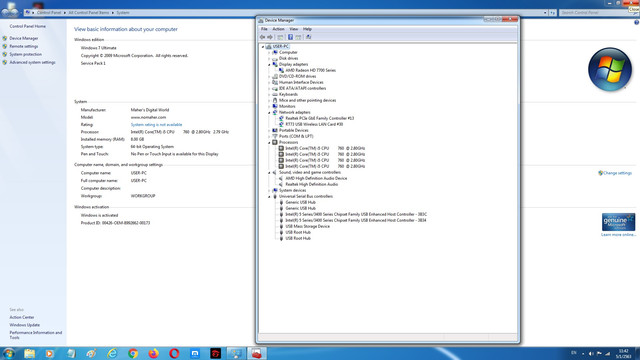Click the clock in the system tray
Screen dimensions: 640x360
(x=623, y=353)
